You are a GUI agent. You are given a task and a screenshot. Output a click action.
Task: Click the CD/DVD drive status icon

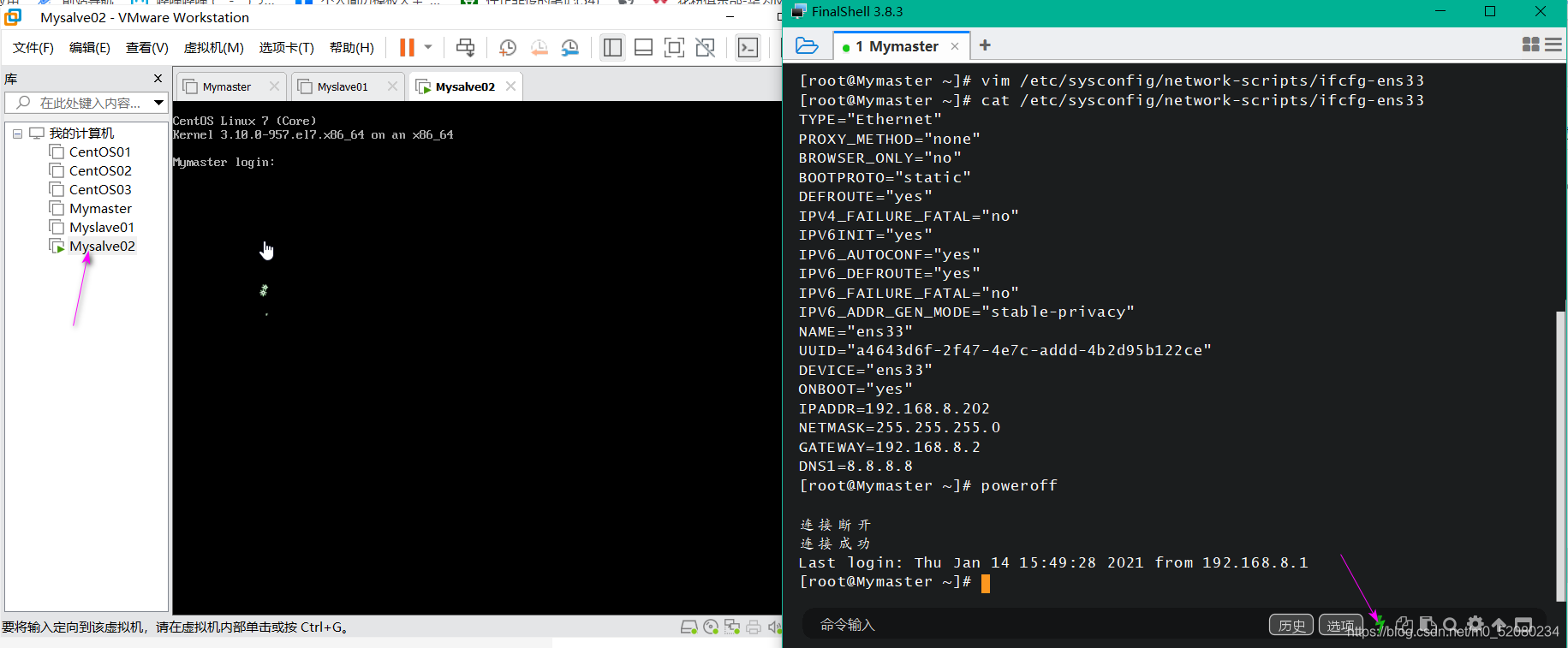tap(711, 627)
